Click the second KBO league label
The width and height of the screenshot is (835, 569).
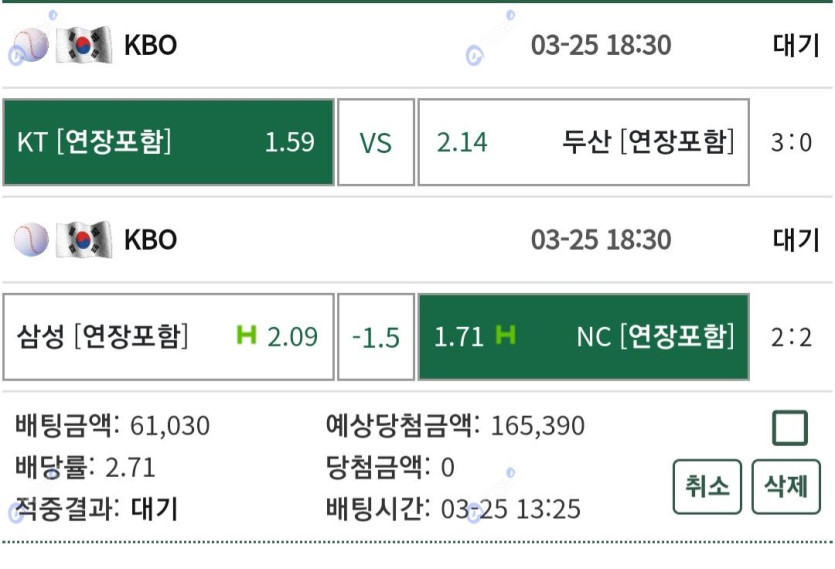pyautogui.click(x=151, y=240)
